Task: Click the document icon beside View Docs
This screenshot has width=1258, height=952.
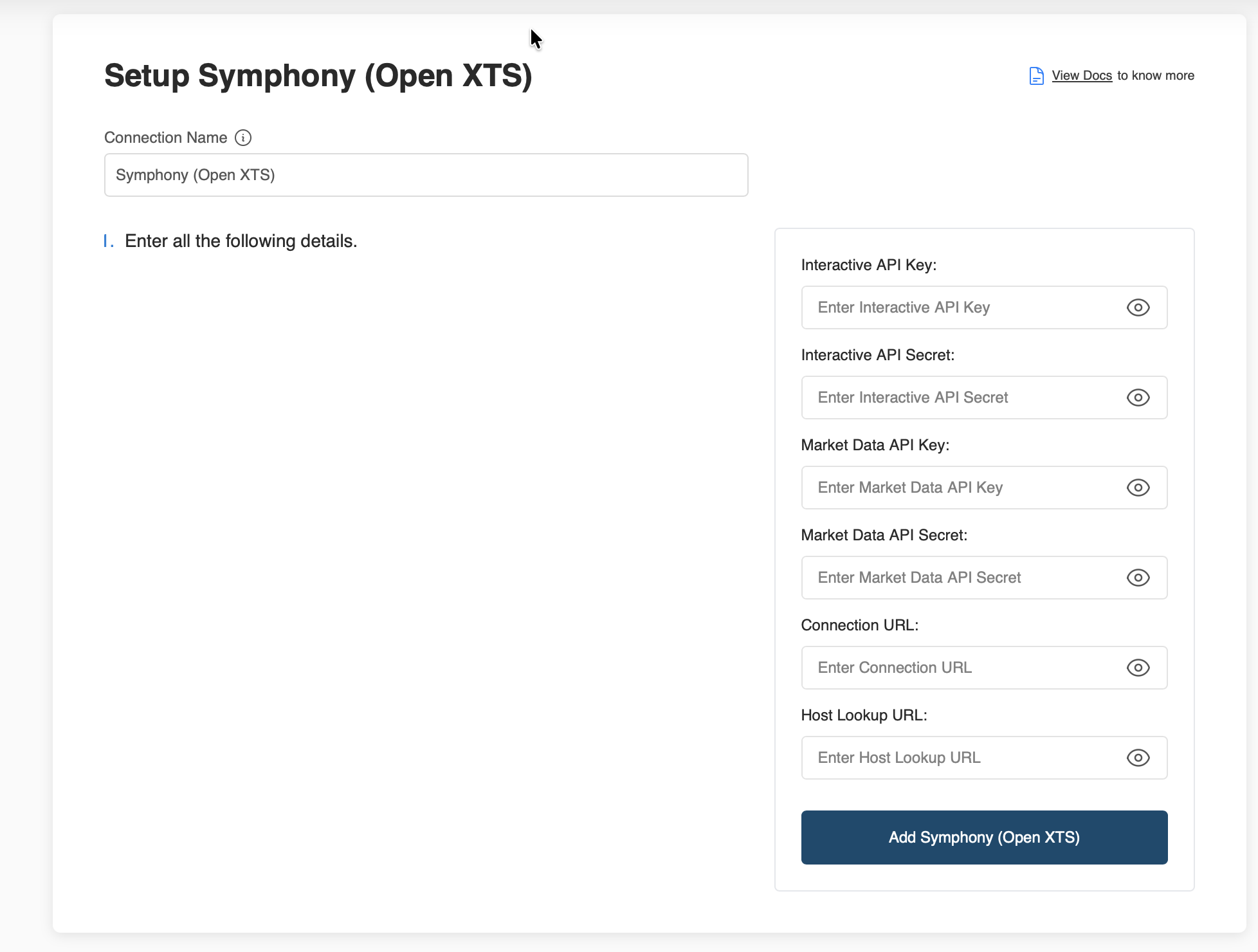Action: pos(1036,76)
